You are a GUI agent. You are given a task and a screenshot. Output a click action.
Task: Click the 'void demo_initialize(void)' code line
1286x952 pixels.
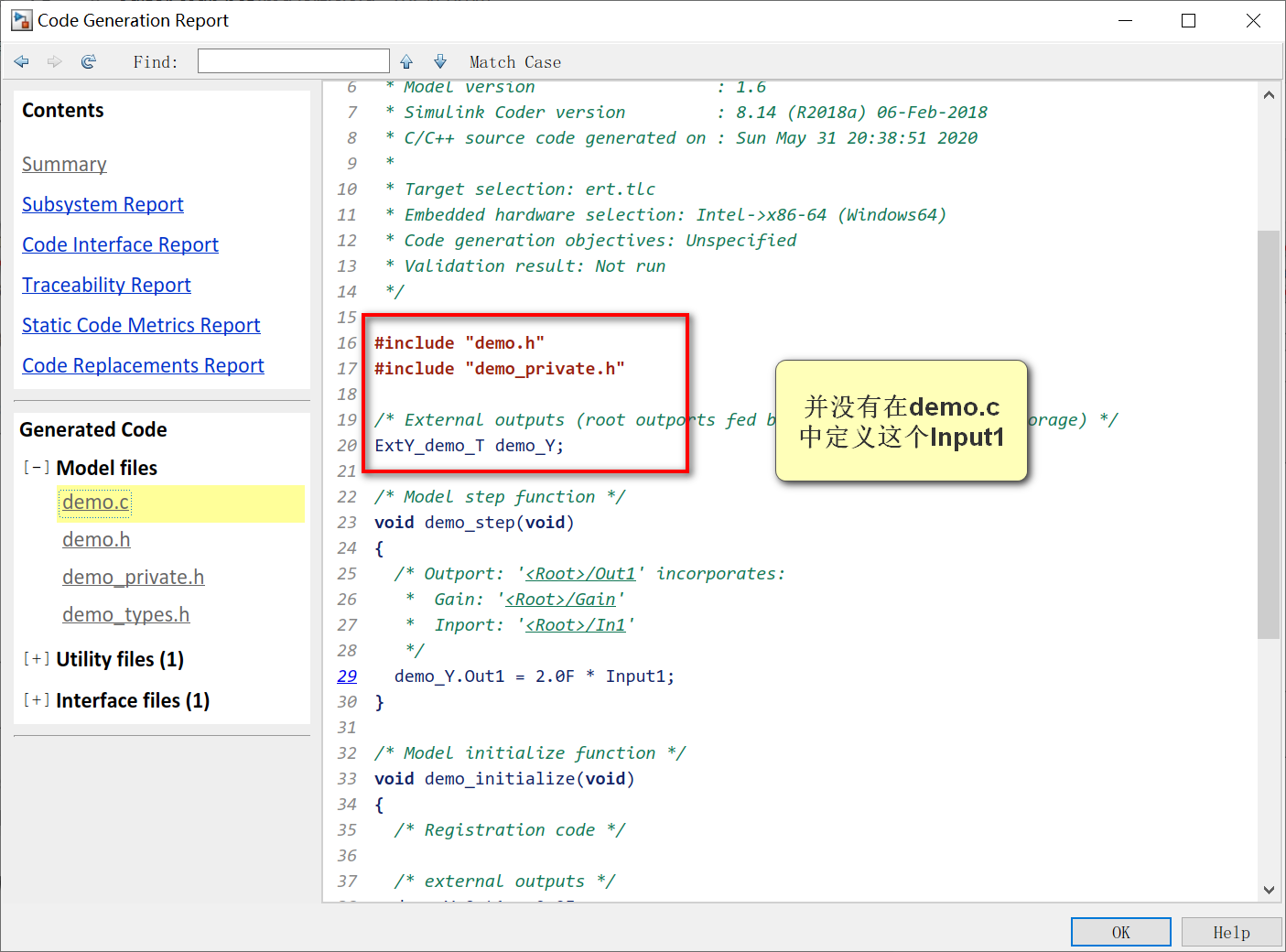pos(504,779)
